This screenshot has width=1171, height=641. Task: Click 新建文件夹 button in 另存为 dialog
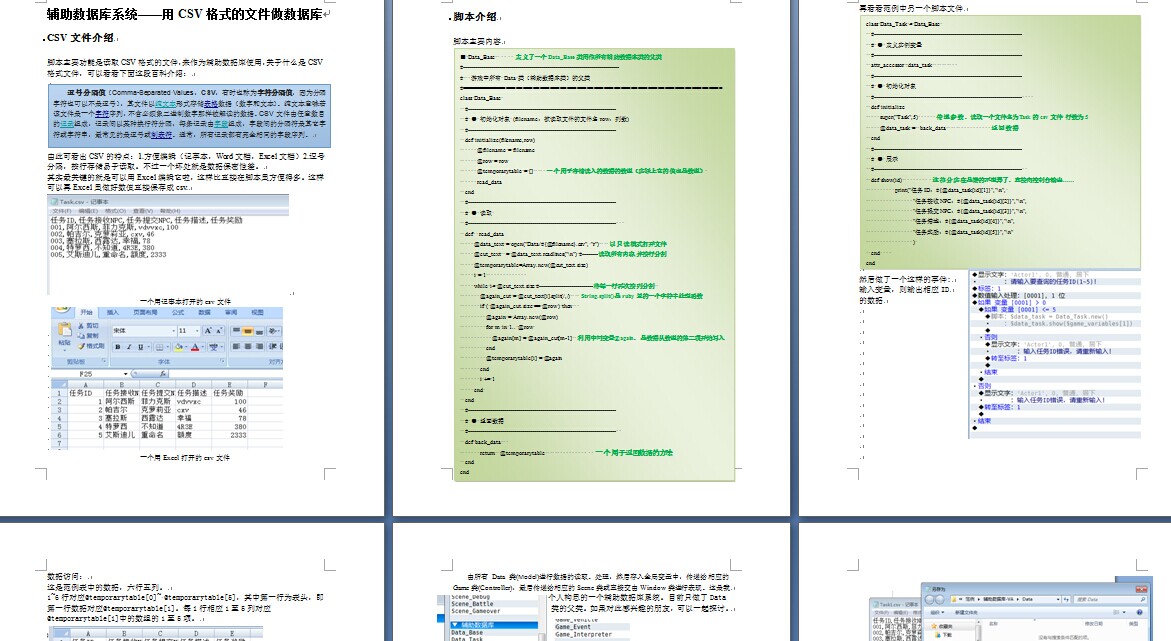[x=966, y=613]
